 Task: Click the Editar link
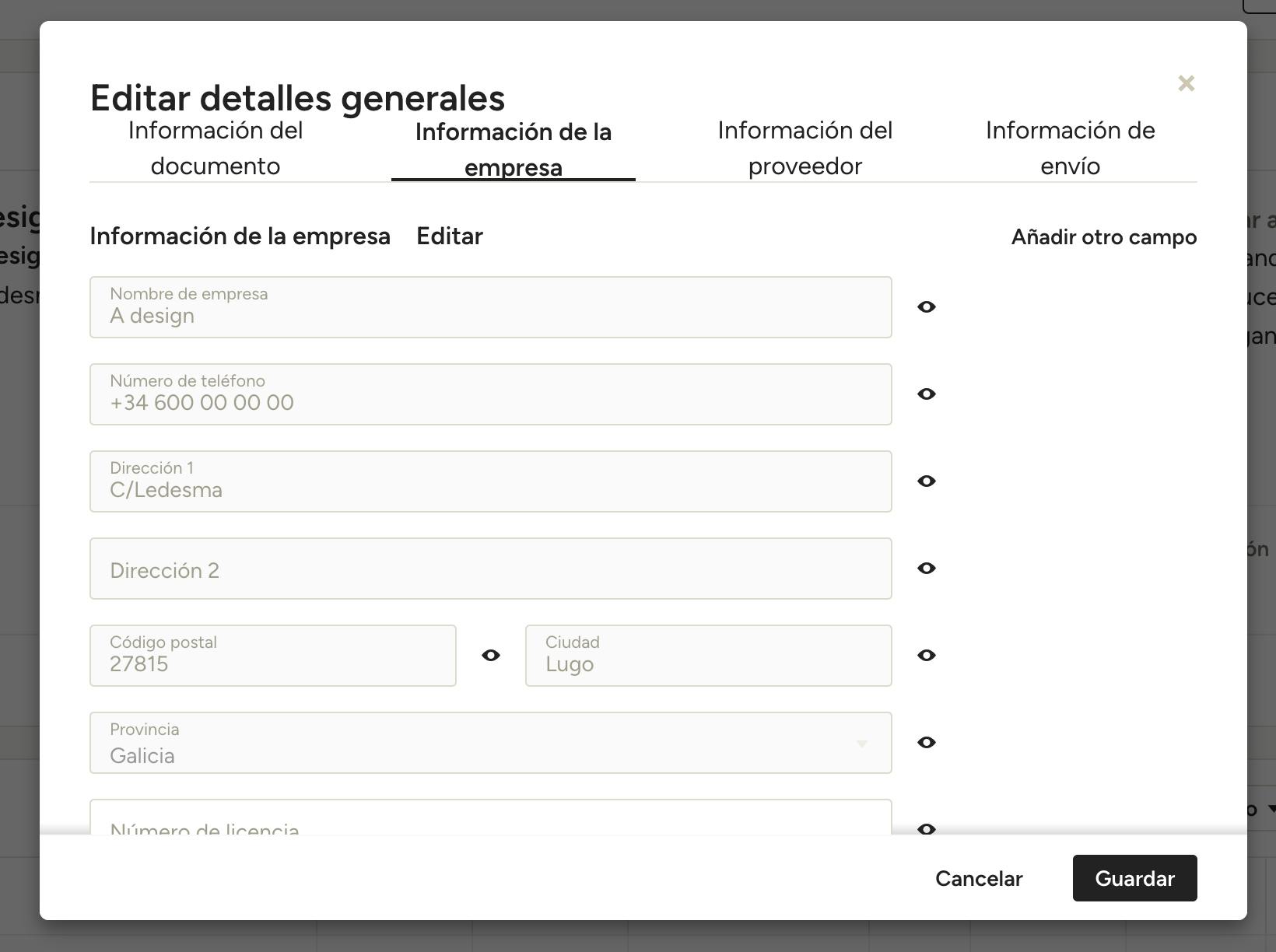tap(449, 236)
